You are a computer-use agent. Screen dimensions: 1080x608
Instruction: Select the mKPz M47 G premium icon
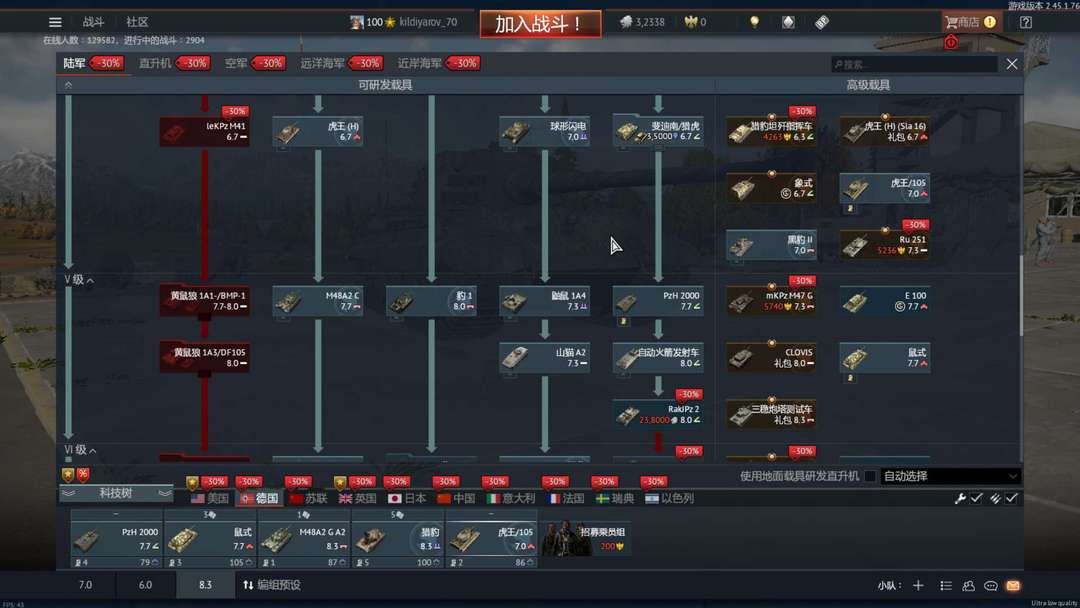[771, 301]
